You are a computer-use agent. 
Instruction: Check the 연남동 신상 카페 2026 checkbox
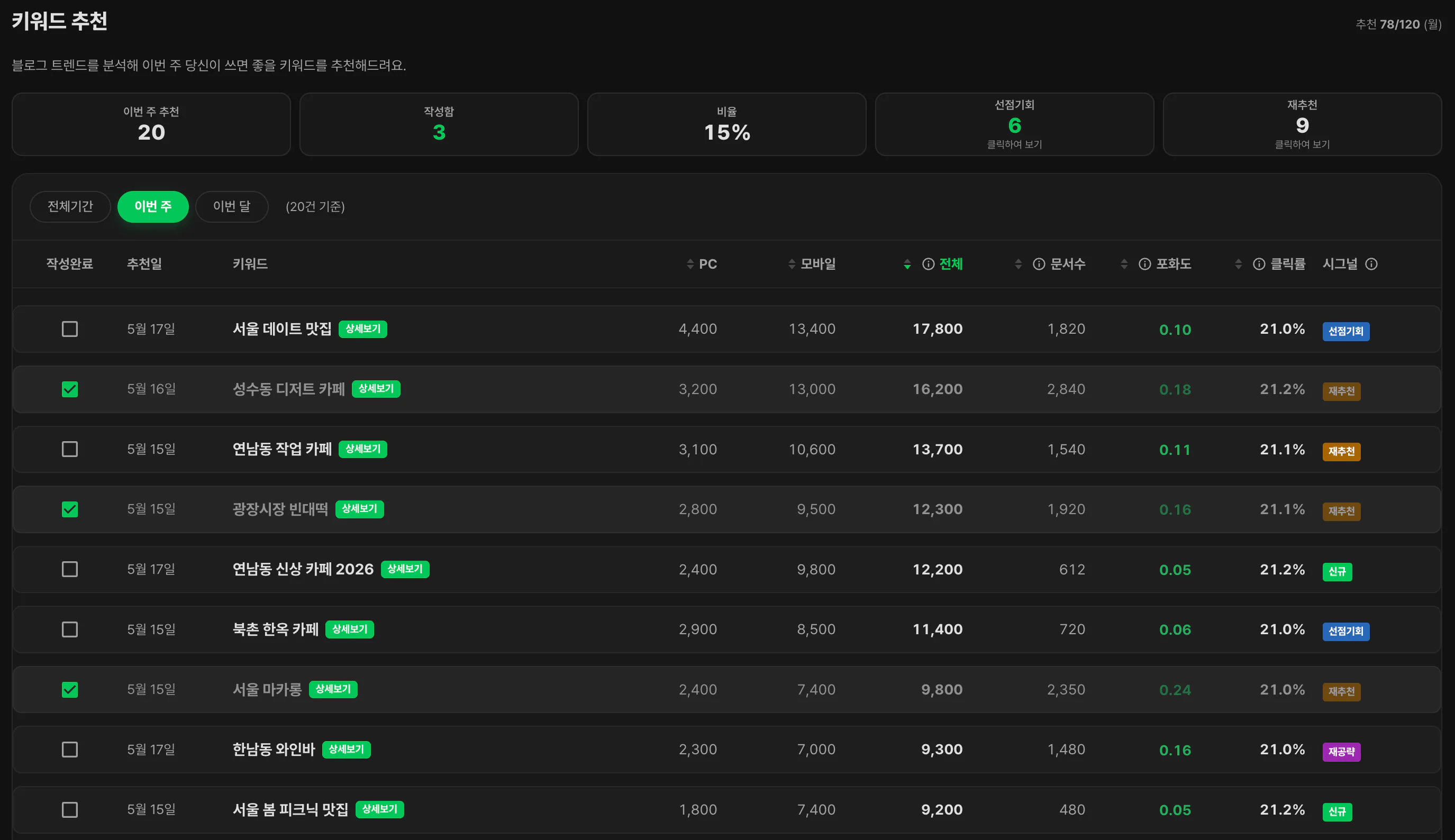pyautogui.click(x=70, y=569)
